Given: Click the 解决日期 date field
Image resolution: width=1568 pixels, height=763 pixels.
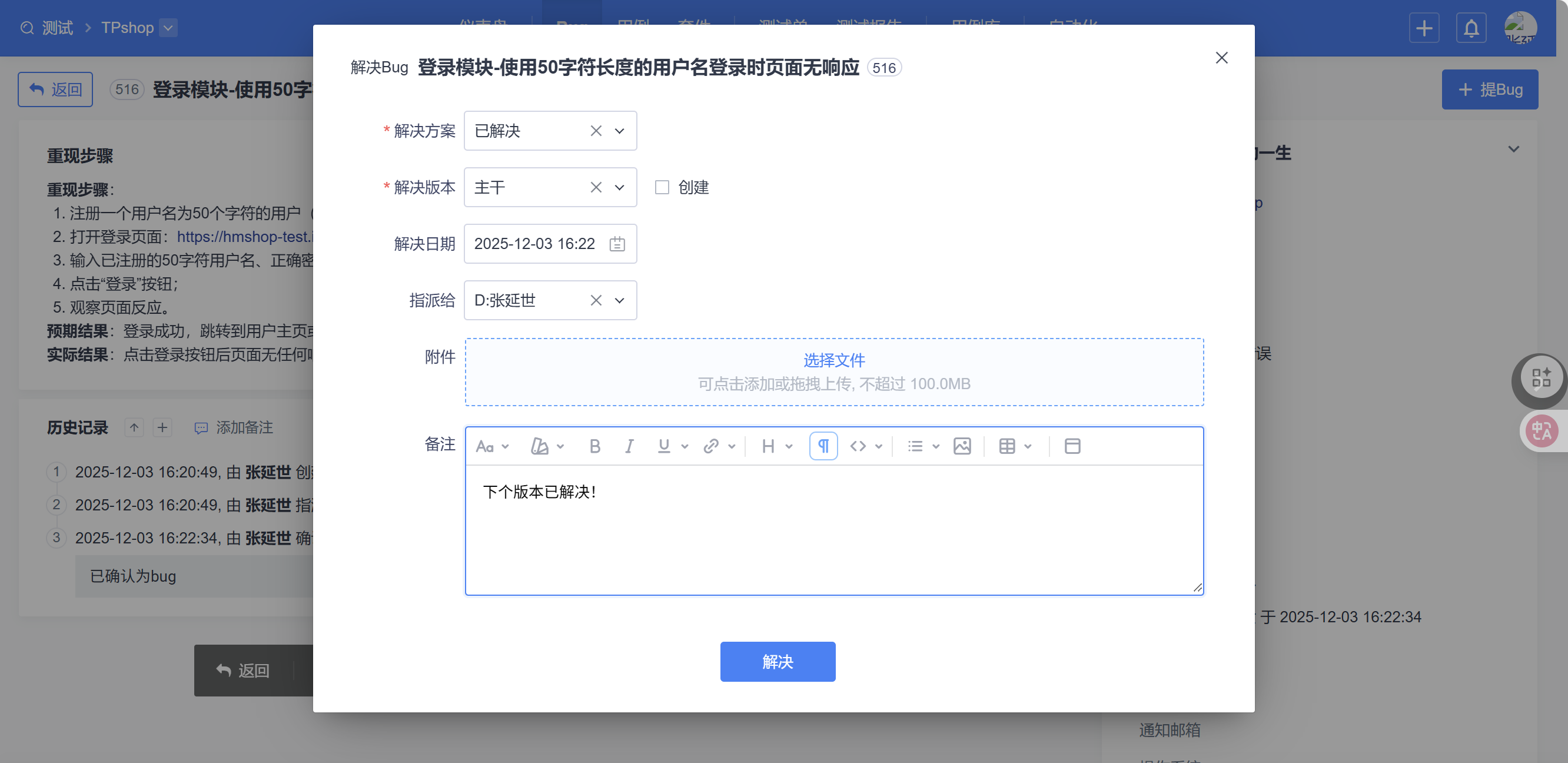Looking at the screenshot, I should click(x=550, y=244).
